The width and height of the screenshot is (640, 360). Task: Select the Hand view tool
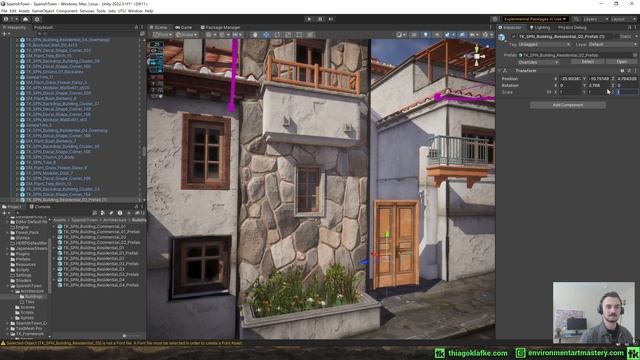point(255,35)
